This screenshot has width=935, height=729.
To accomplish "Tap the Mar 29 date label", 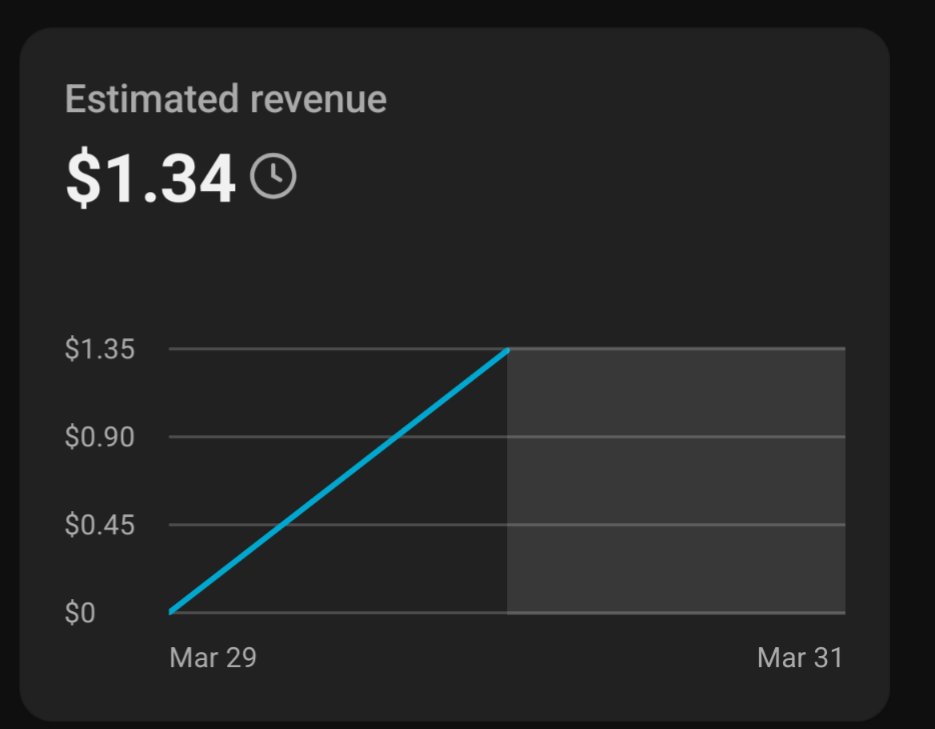I will point(213,657).
